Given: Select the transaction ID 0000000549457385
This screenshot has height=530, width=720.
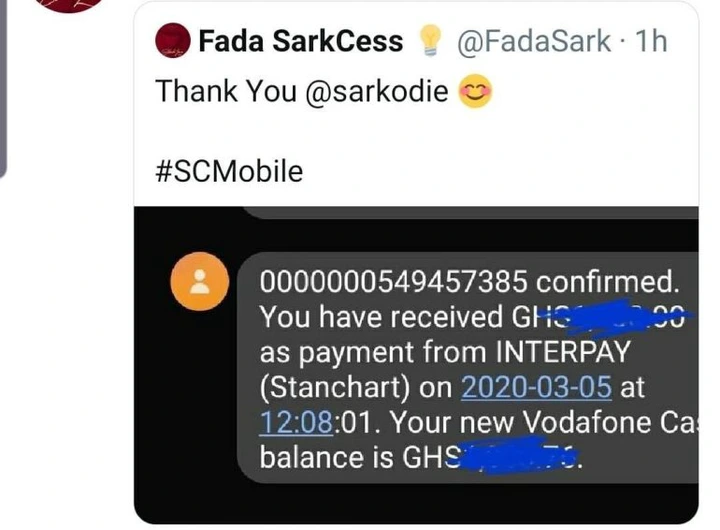Looking at the screenshot, I should coord(393,281).
